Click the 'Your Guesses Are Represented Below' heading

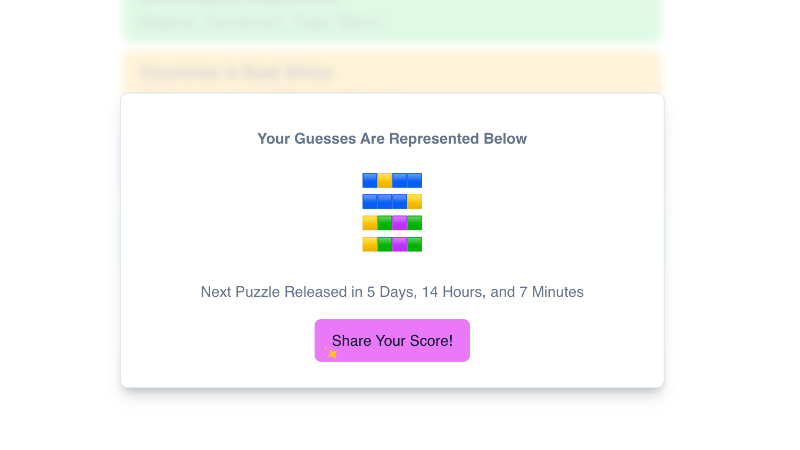coord(392,139)
